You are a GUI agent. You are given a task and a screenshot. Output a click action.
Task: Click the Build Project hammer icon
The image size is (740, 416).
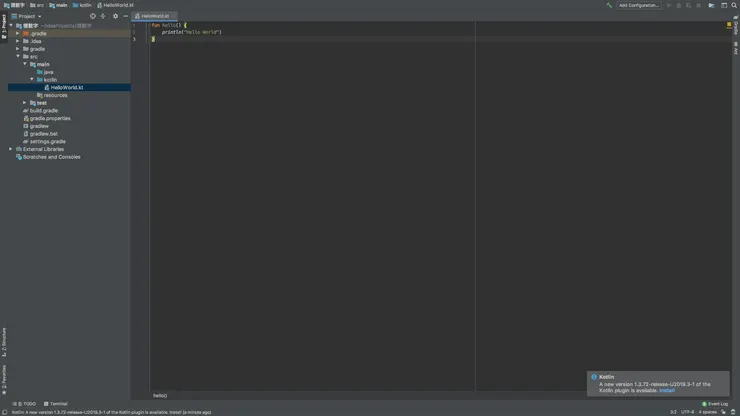(x=609, y=5)
